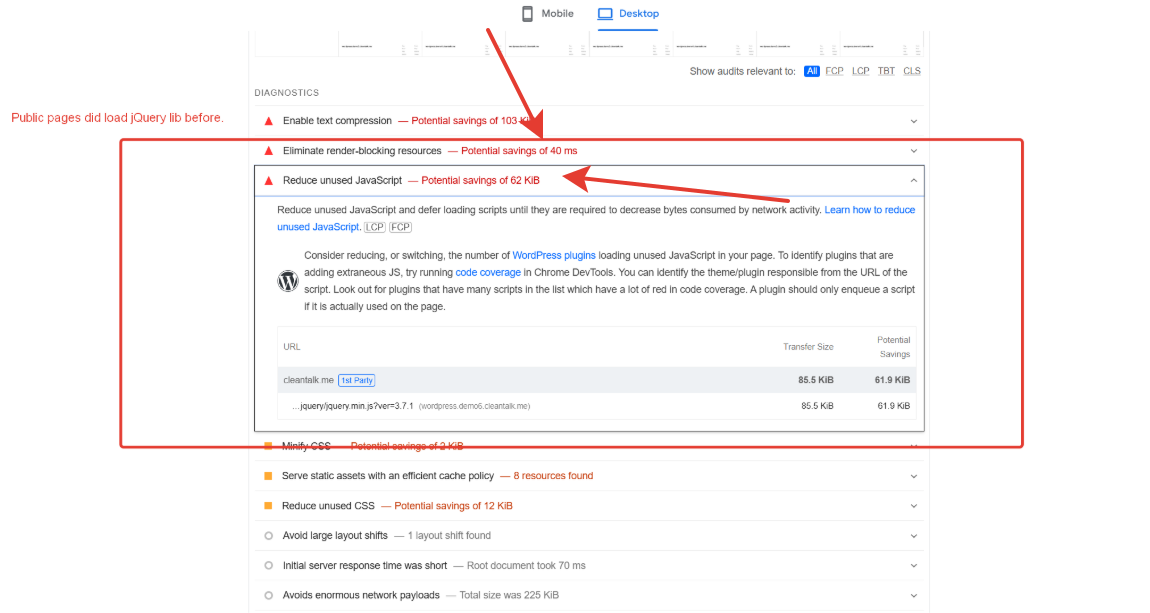Toggle the CLS audit filter
This screenshot has width=1150, height=613.
(x=911, y=71)
